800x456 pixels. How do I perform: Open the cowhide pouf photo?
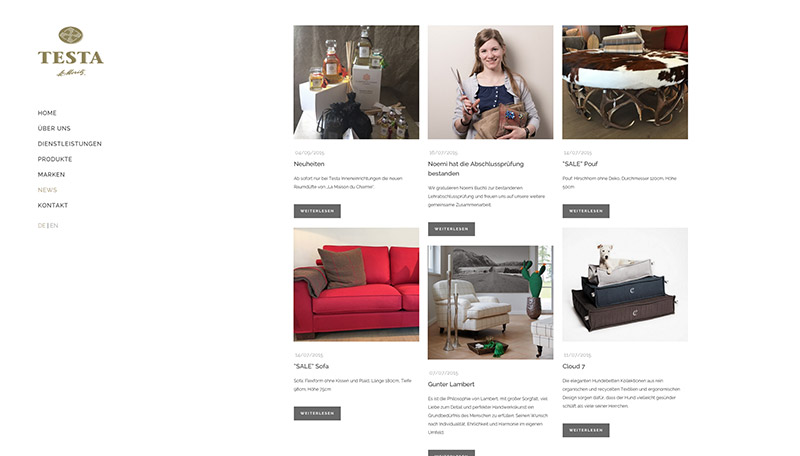[625, 82]
